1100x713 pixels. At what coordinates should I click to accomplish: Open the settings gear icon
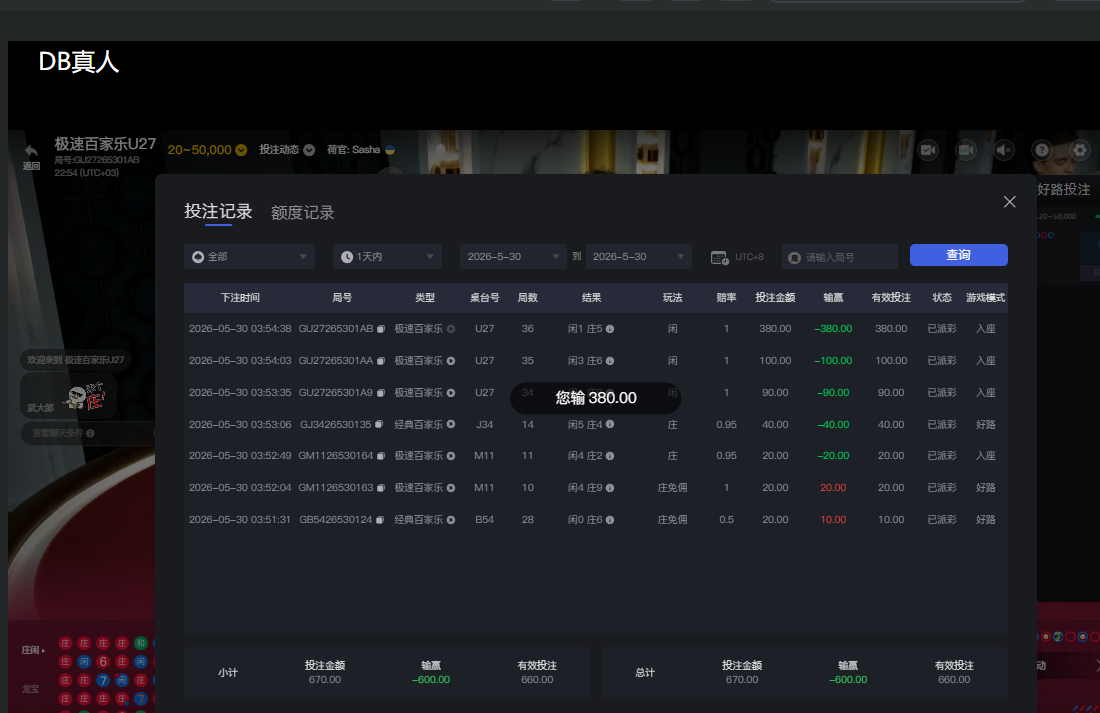[1080, 150]
